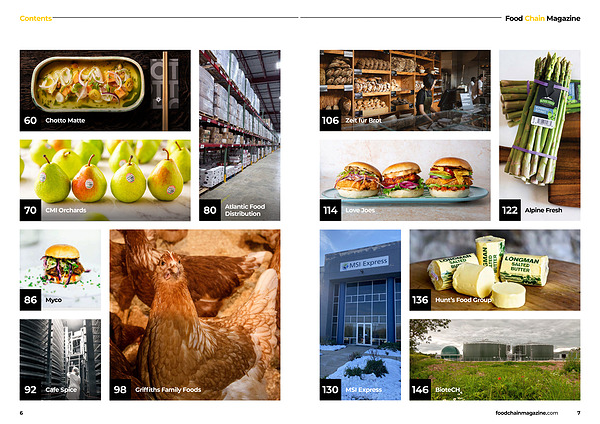Open the Zeit für Brot bakery image
Image resolution: width=600 pixels, height=424 pixels.
click(x=405, y=90)
